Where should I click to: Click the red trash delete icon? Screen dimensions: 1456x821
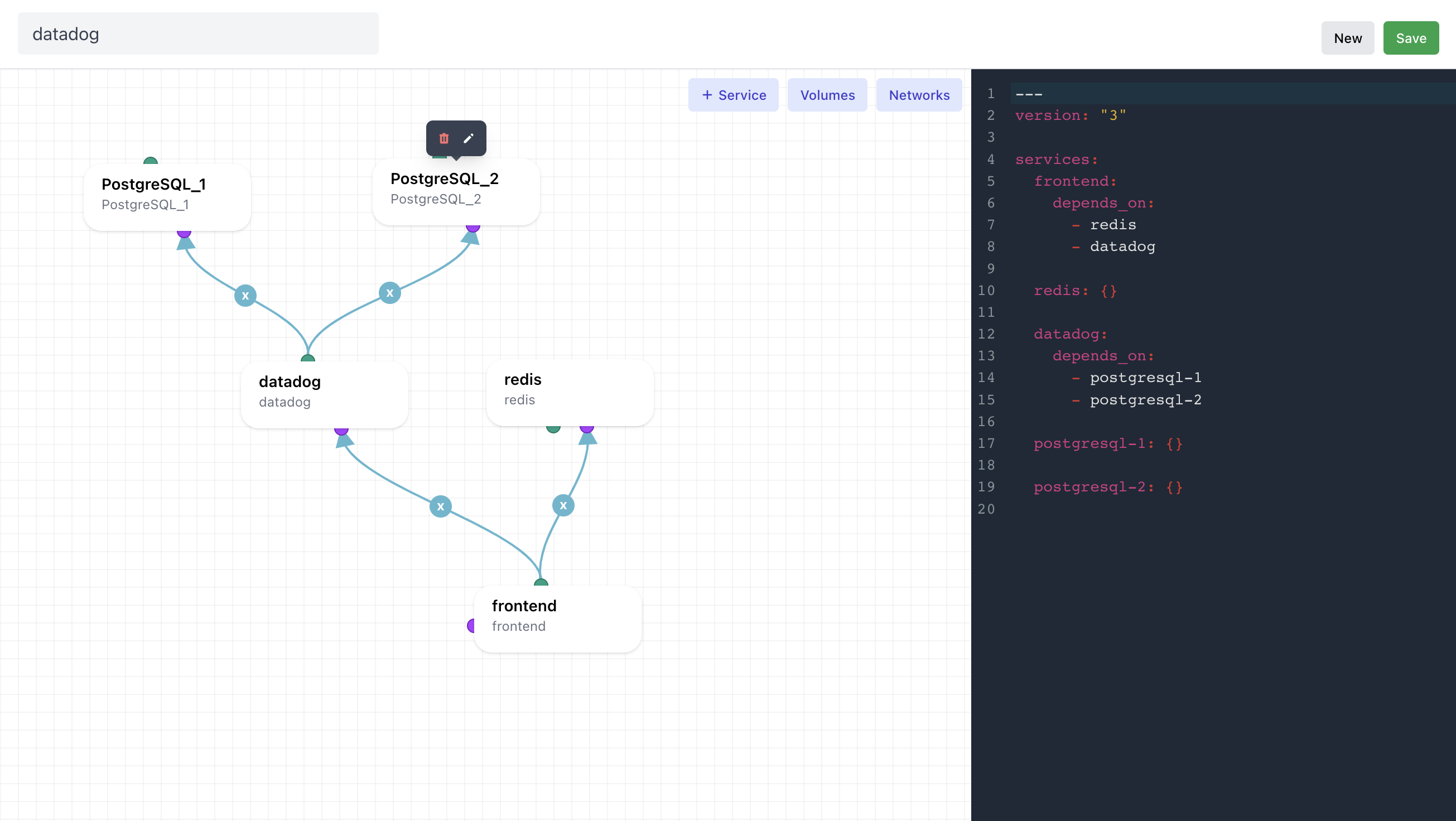(443, 138)
